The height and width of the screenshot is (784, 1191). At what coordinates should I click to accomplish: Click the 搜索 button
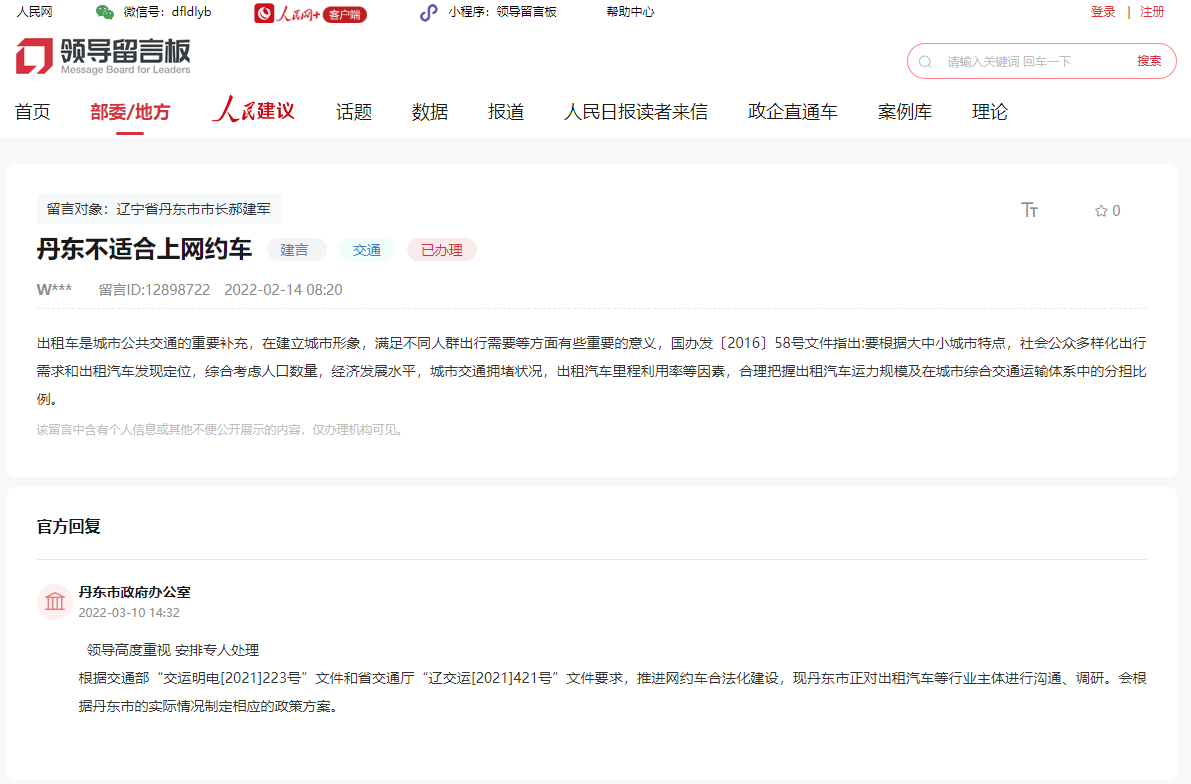(1149, 61)
